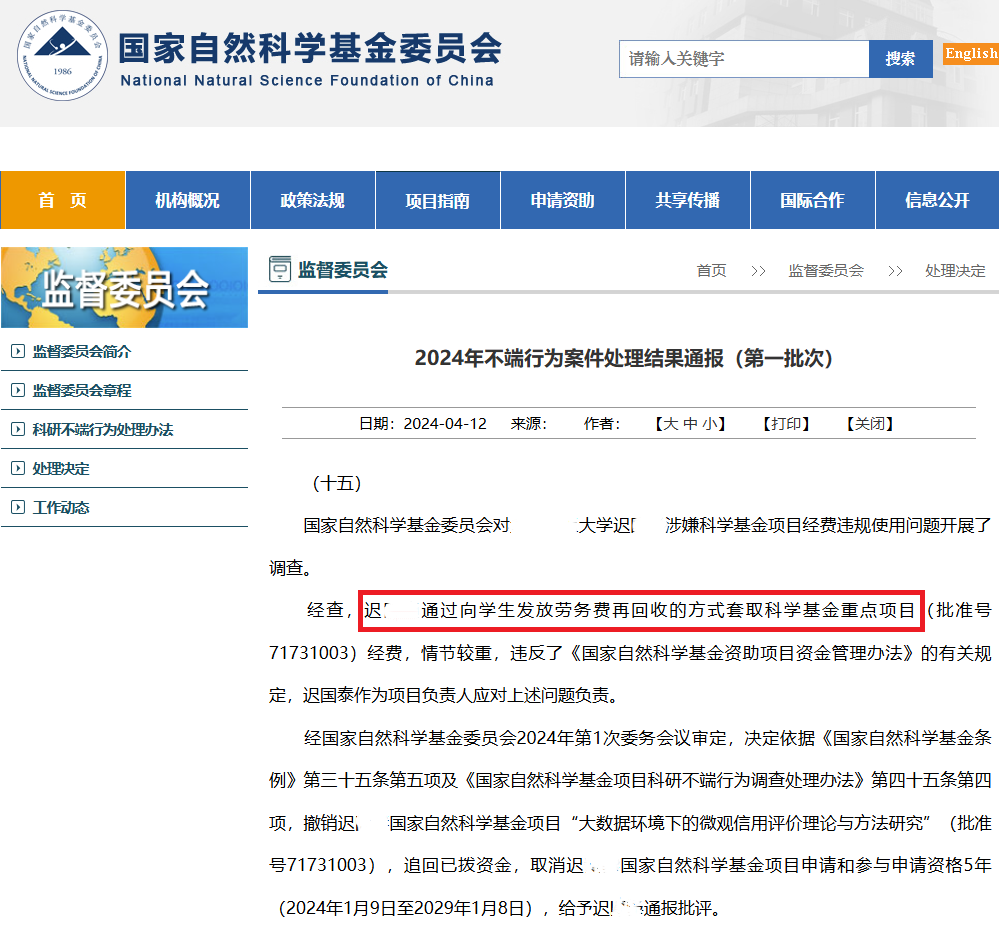Click arrow icon beside 处理决定
Screen dimensions: 999x931
(x=16, y=469)
